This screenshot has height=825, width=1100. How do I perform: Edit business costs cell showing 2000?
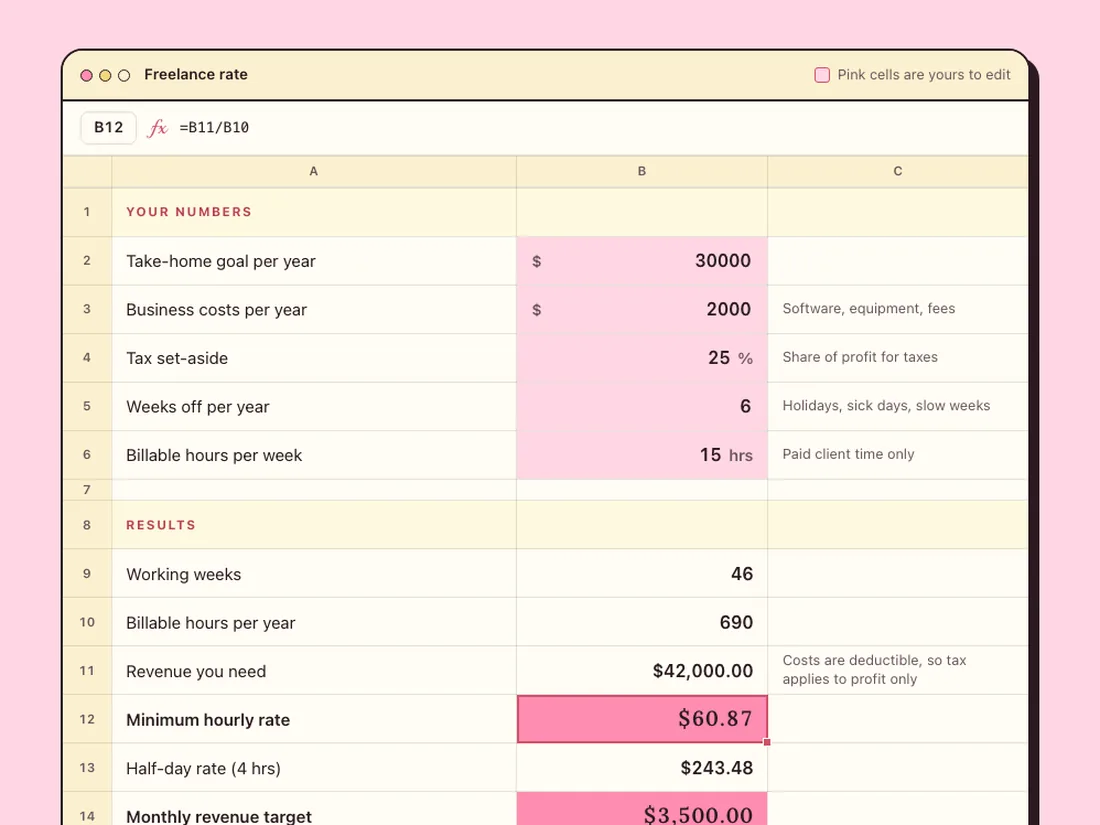(x=642, y=309)
